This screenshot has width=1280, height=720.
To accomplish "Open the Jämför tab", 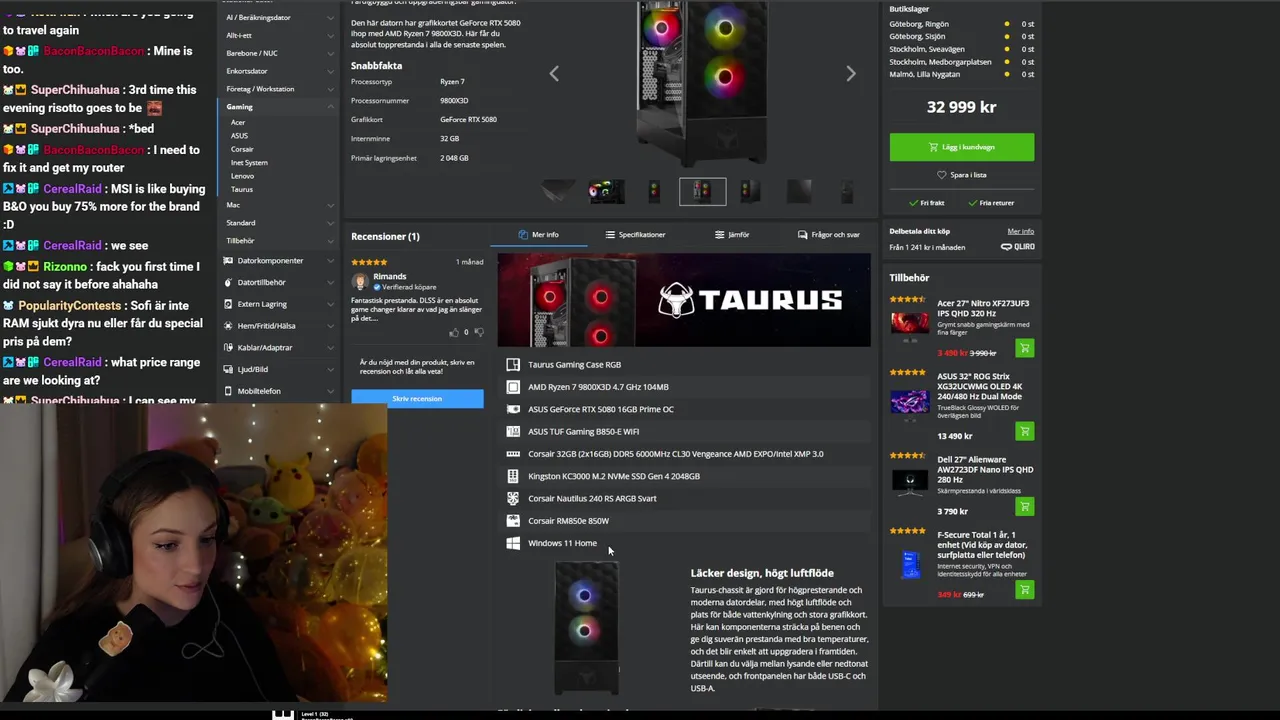I will (732, 235).
